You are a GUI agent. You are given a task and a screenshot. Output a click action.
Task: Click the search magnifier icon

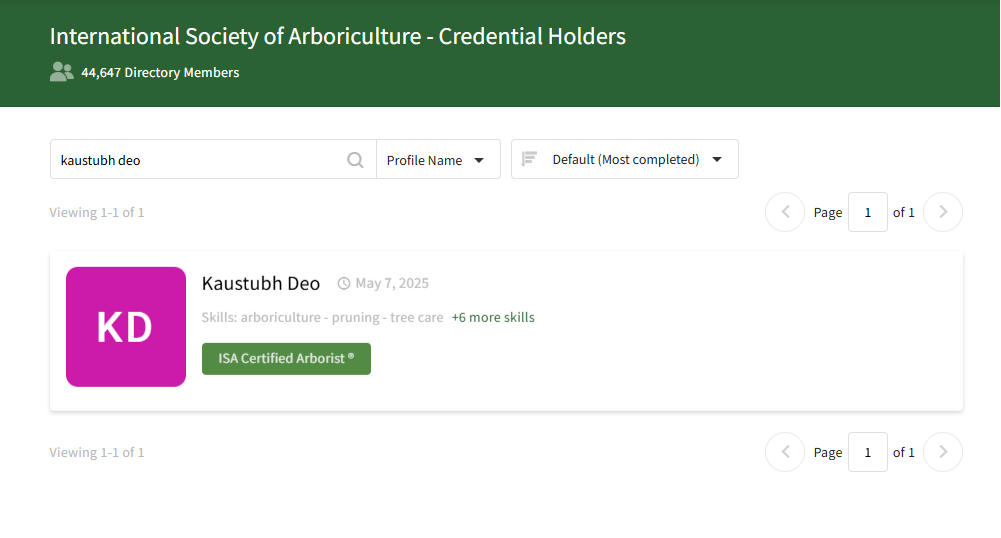(355, 160)
